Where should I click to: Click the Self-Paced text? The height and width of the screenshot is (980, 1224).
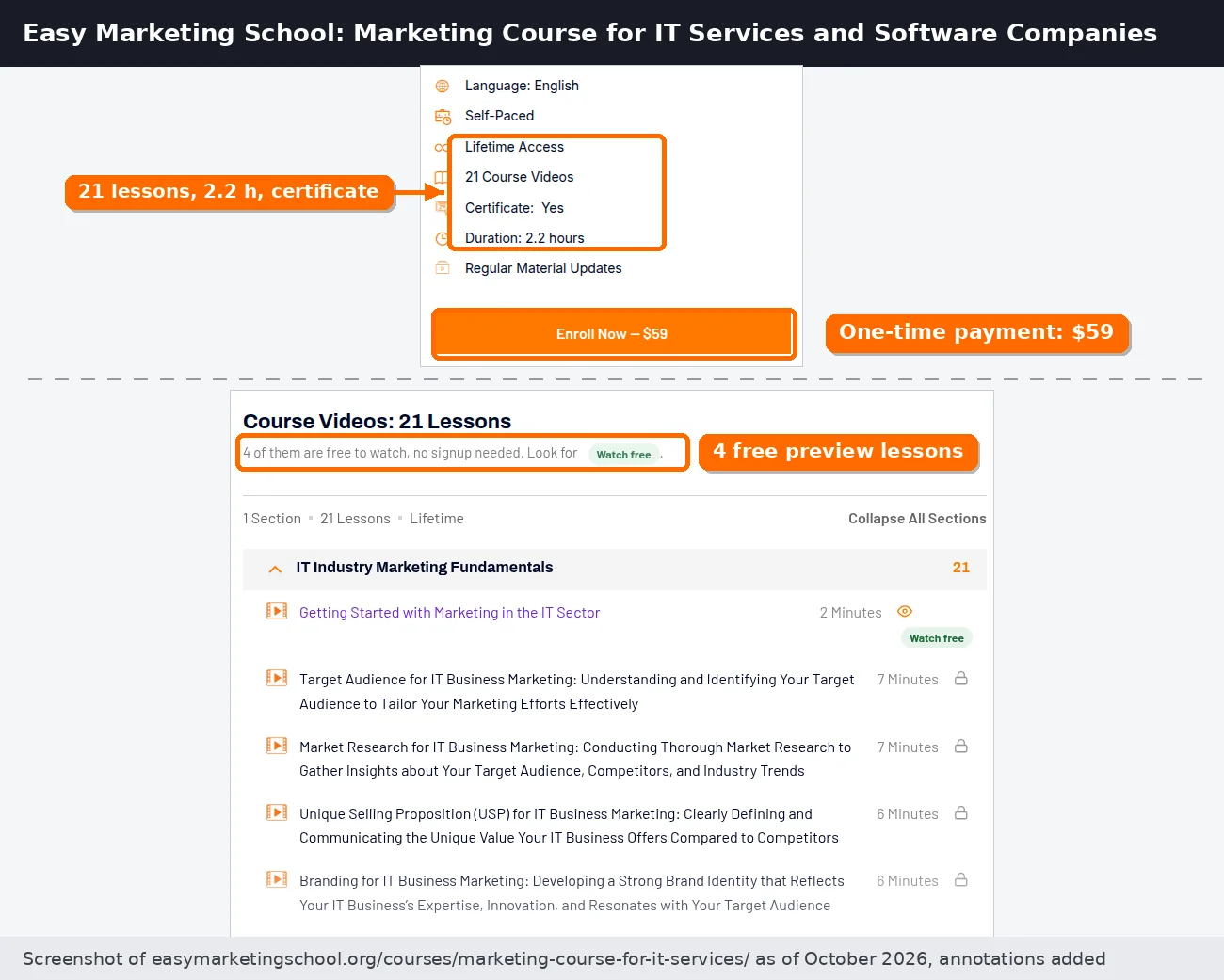(499, 116)
